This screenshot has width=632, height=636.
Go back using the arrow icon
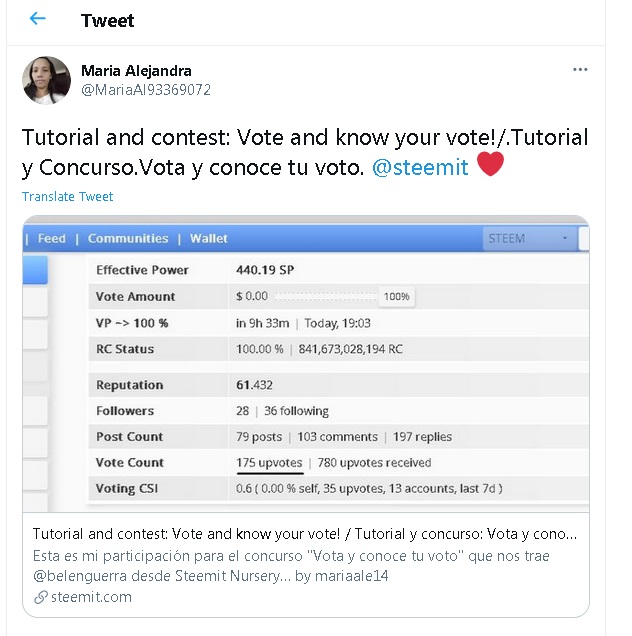coord(38,18)
